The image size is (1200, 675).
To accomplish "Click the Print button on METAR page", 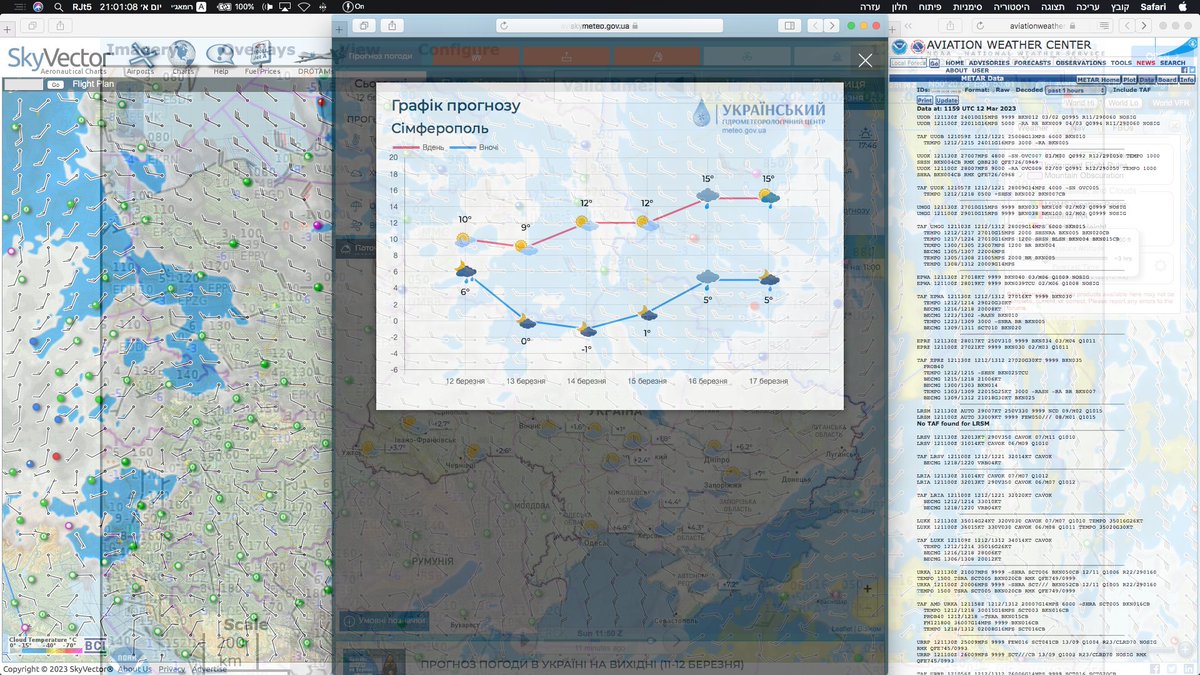I will [x=925, y=101].
